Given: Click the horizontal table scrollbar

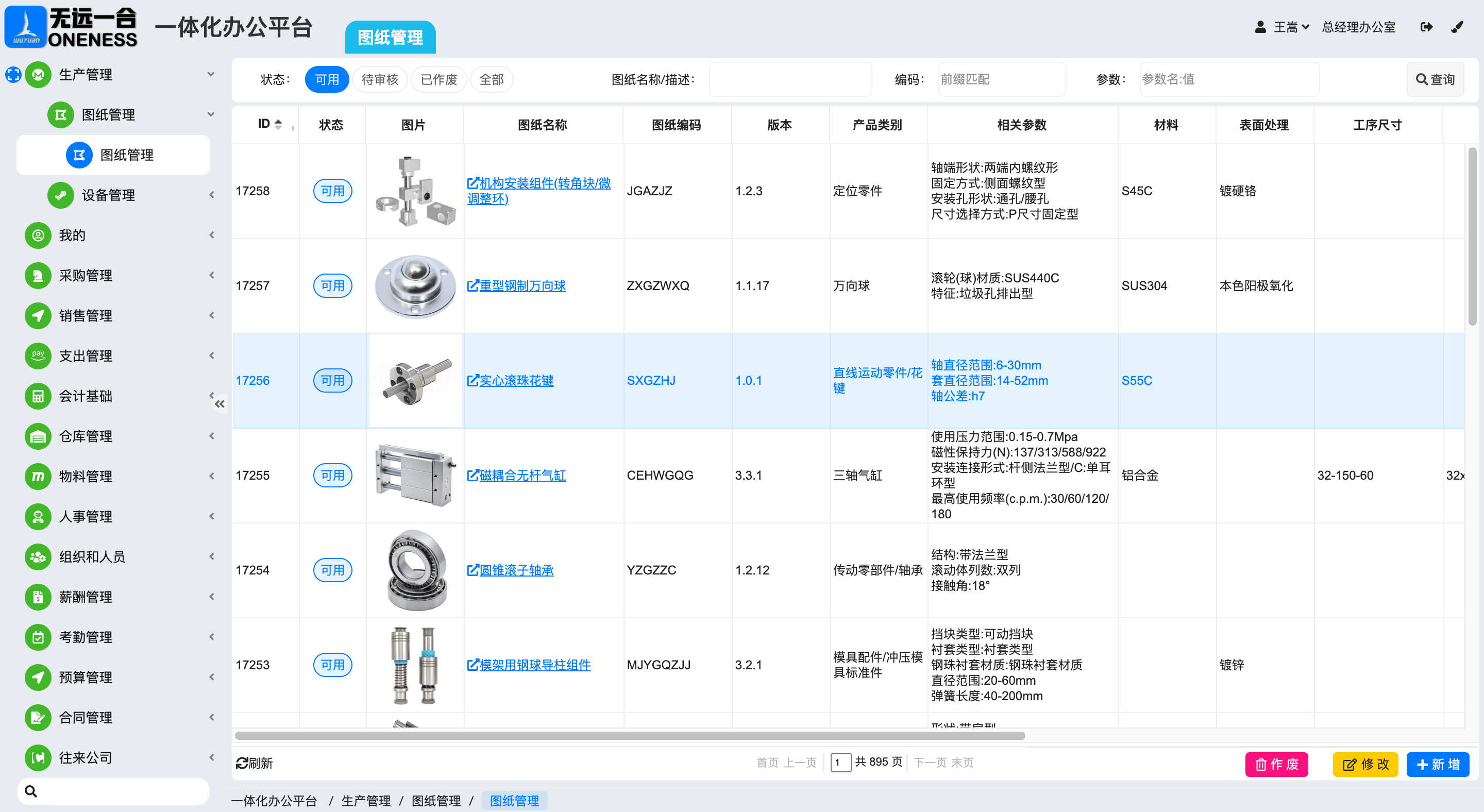Looking at the screenshot, I should pyautogui.click(x=629, y=735).
